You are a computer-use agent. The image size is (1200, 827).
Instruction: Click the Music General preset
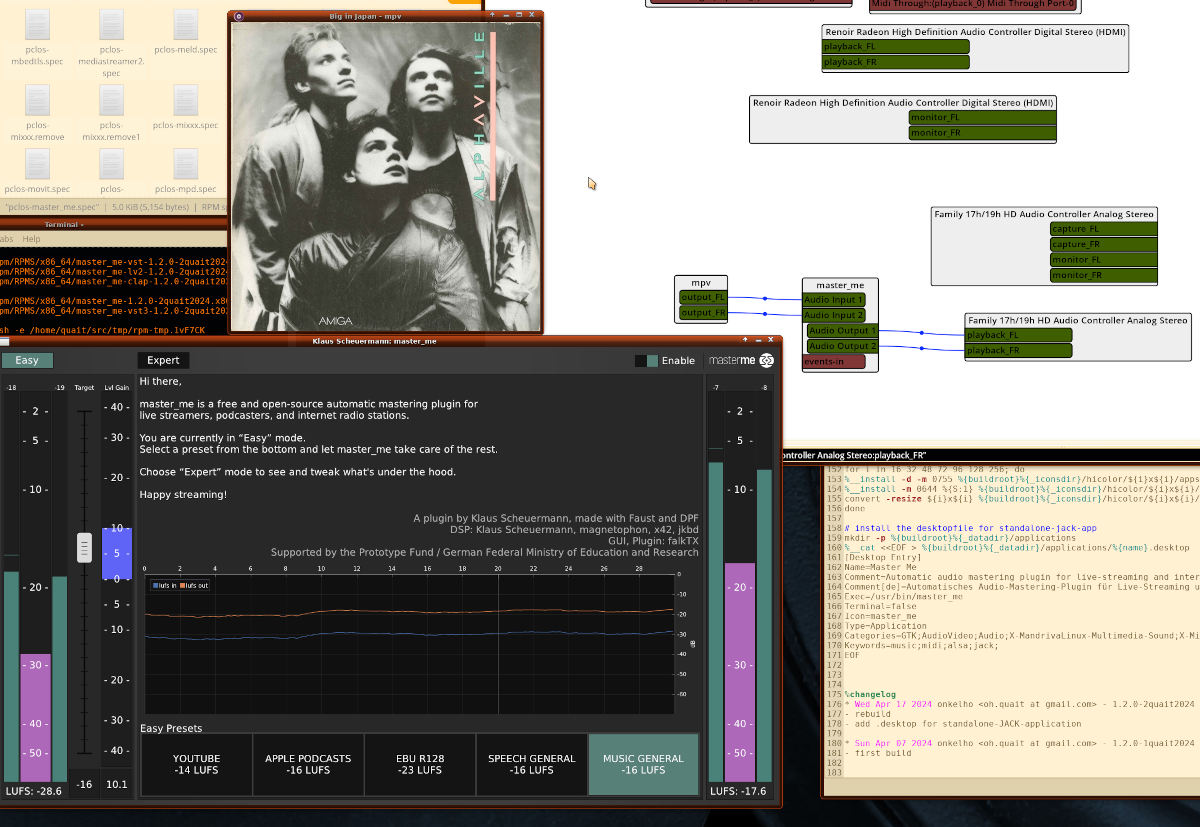click(x=643, y=764)
